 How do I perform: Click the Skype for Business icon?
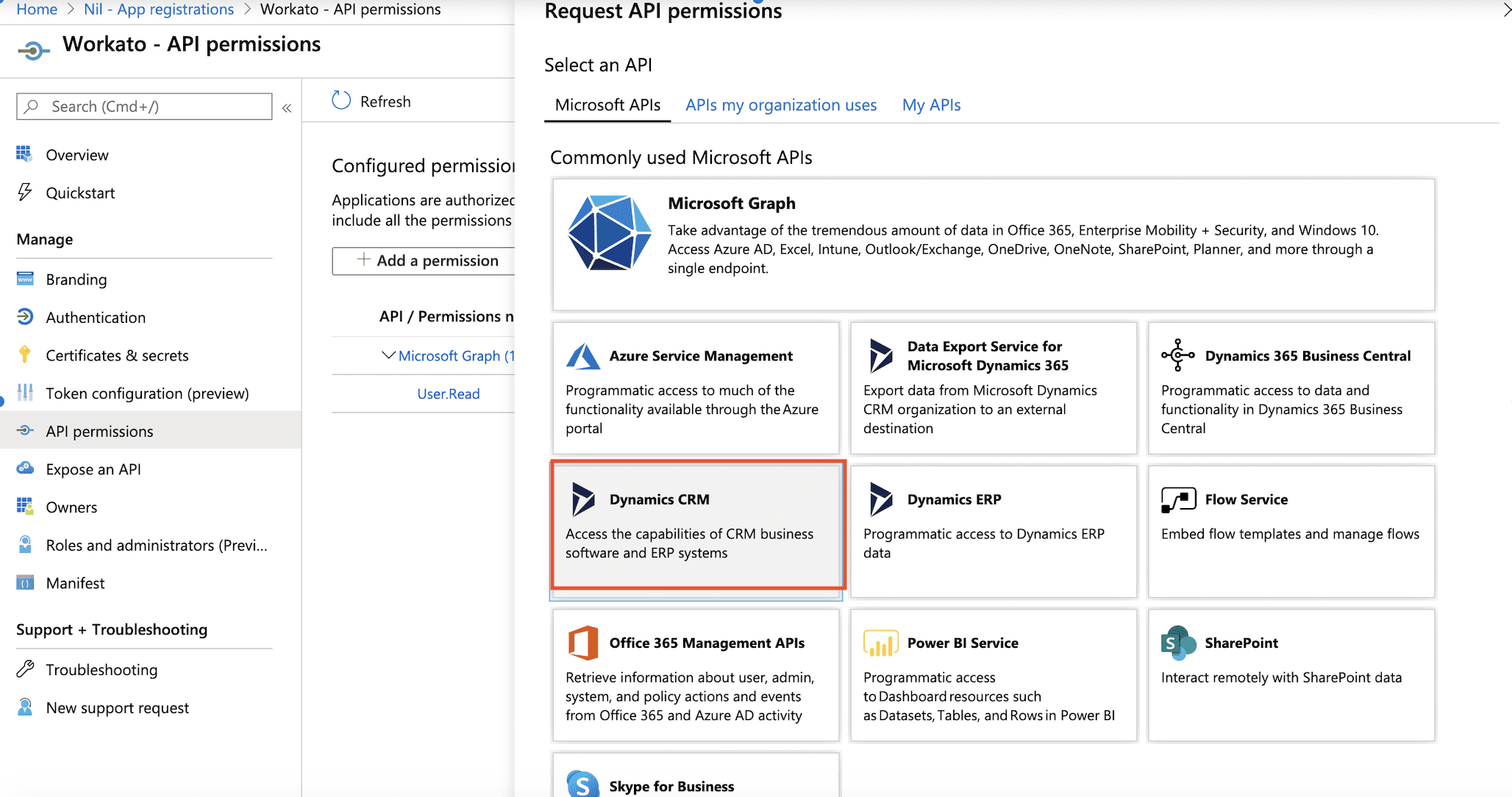point(582,784)
